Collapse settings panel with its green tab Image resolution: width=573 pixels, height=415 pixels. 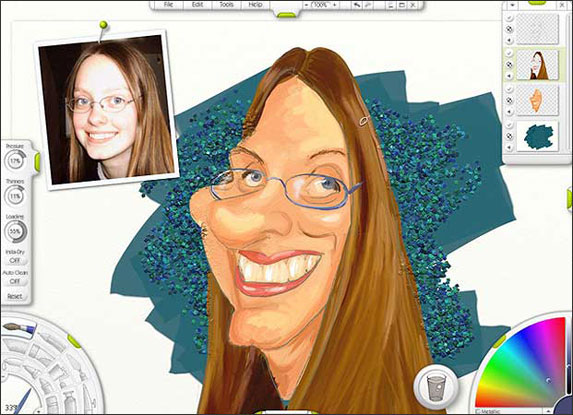(37, 162)
